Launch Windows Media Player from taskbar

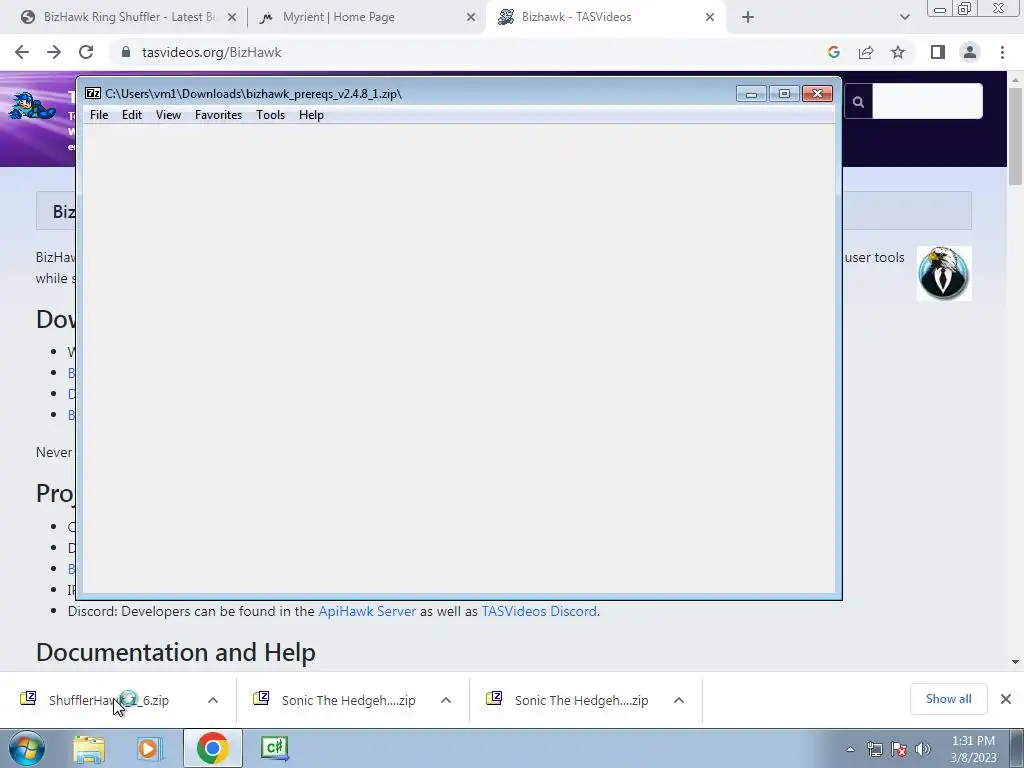coord(149,748)
